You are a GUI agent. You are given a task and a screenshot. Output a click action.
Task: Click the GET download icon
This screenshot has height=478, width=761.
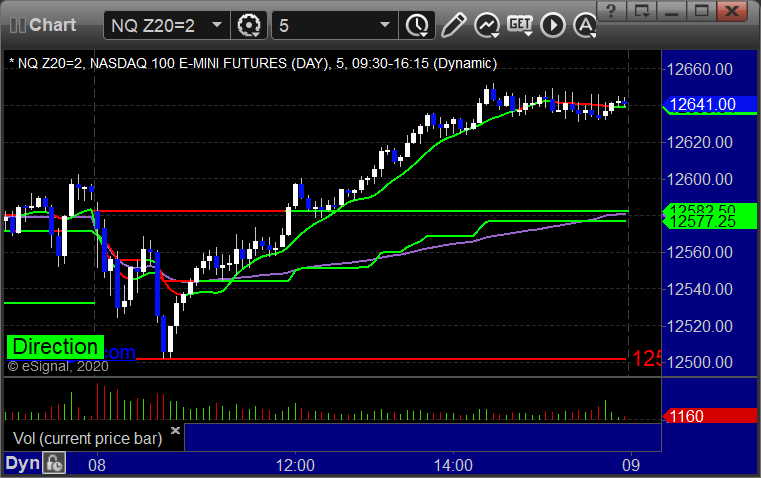point(520,25)
